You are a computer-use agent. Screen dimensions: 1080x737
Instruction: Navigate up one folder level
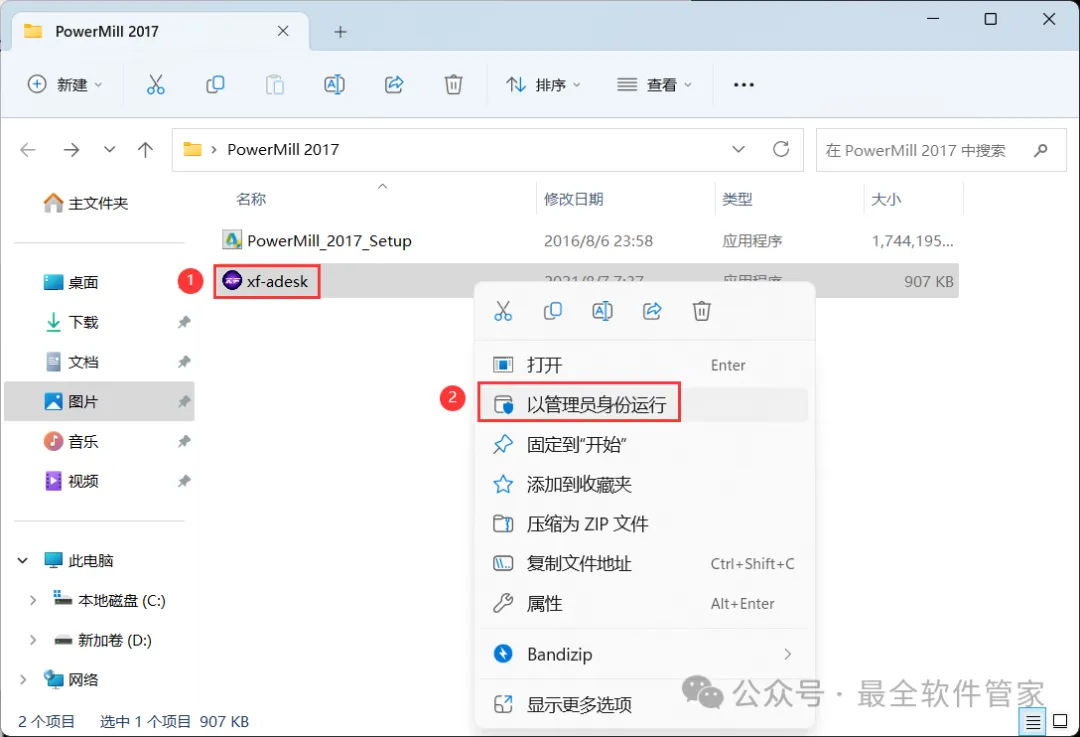(x=145, y=149)
